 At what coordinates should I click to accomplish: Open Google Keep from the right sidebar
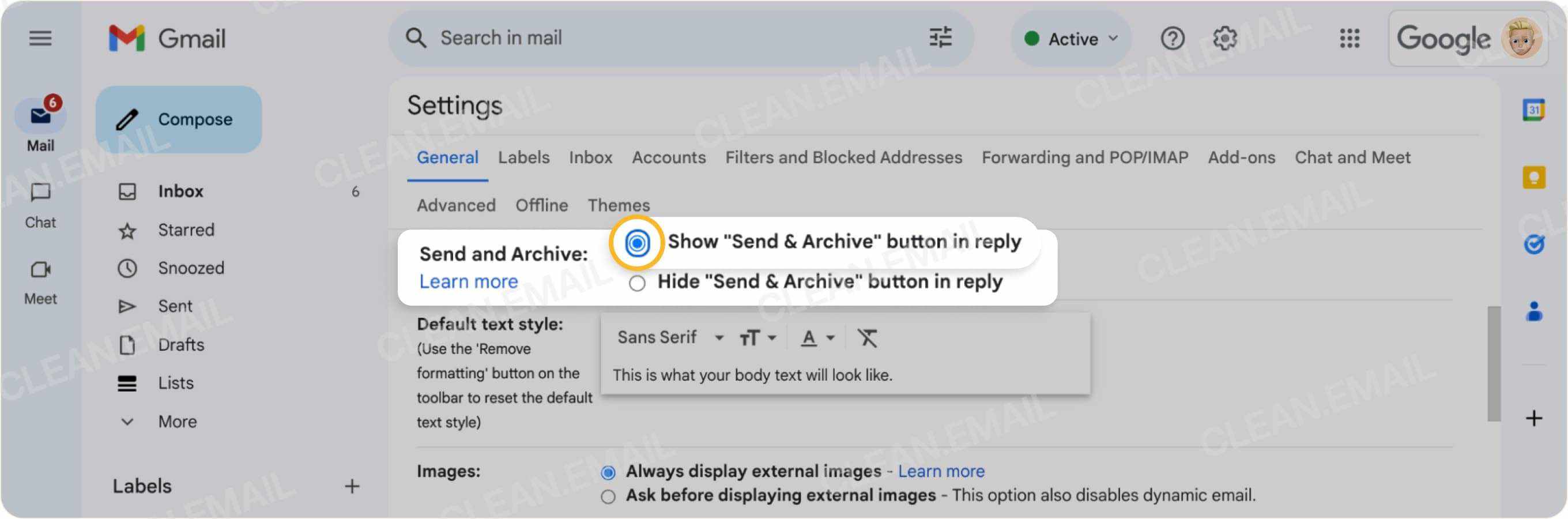pos(1535,177)
